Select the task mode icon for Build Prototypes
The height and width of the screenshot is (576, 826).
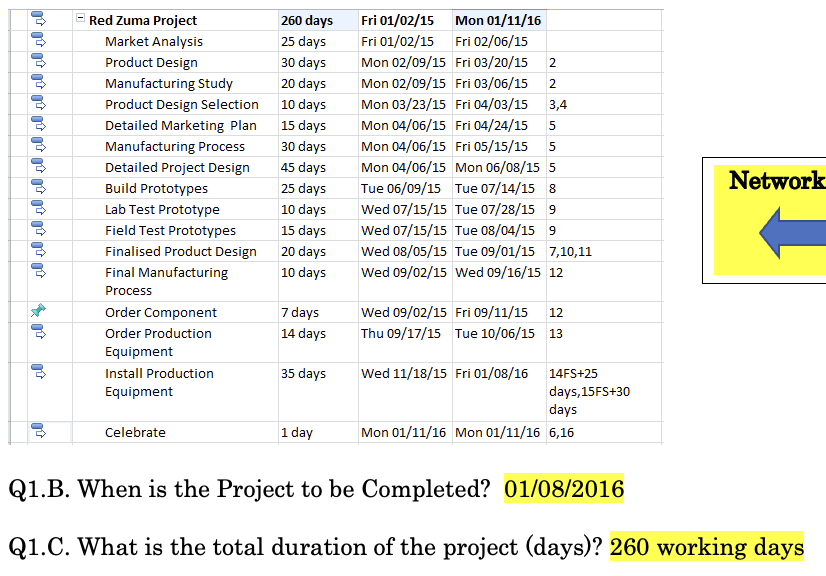point(38,188)
